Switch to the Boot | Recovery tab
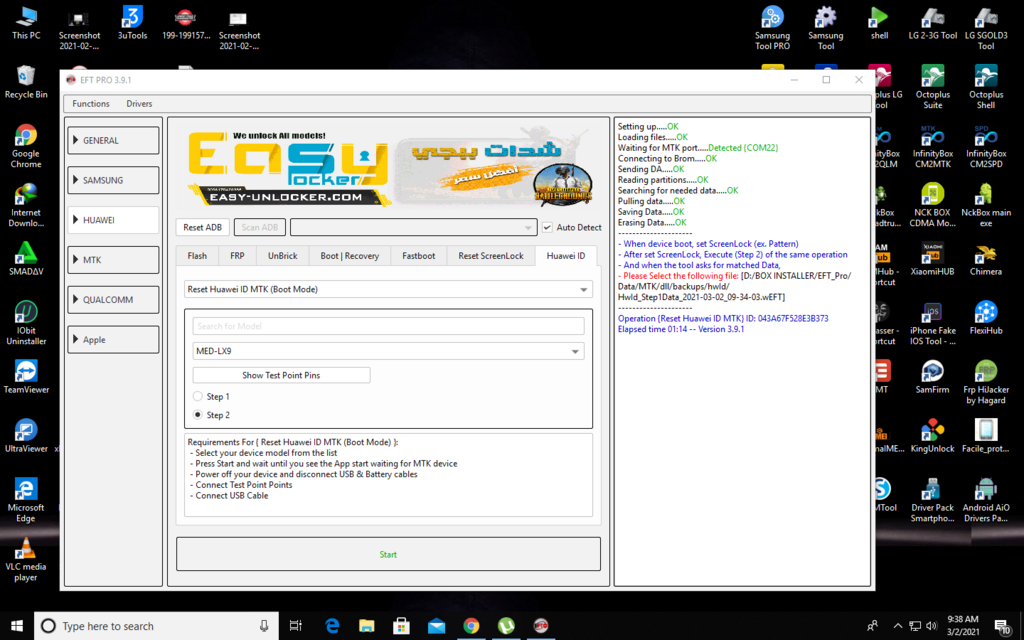The height and width of the screenshot is (640, 1024). [x=349, y=256]
